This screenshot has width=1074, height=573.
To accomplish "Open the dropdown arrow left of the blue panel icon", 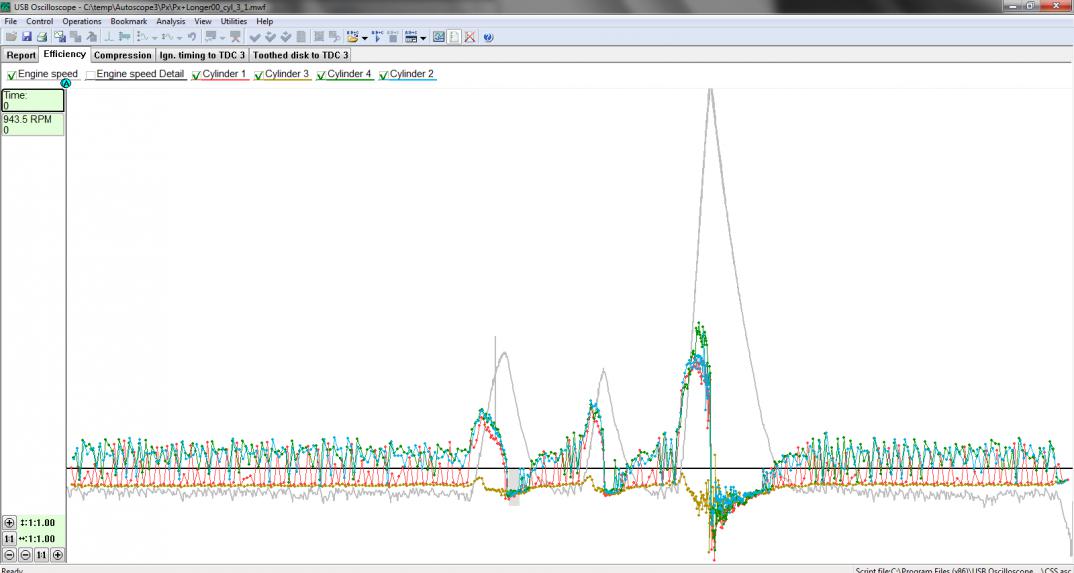I will coord(424,38).
